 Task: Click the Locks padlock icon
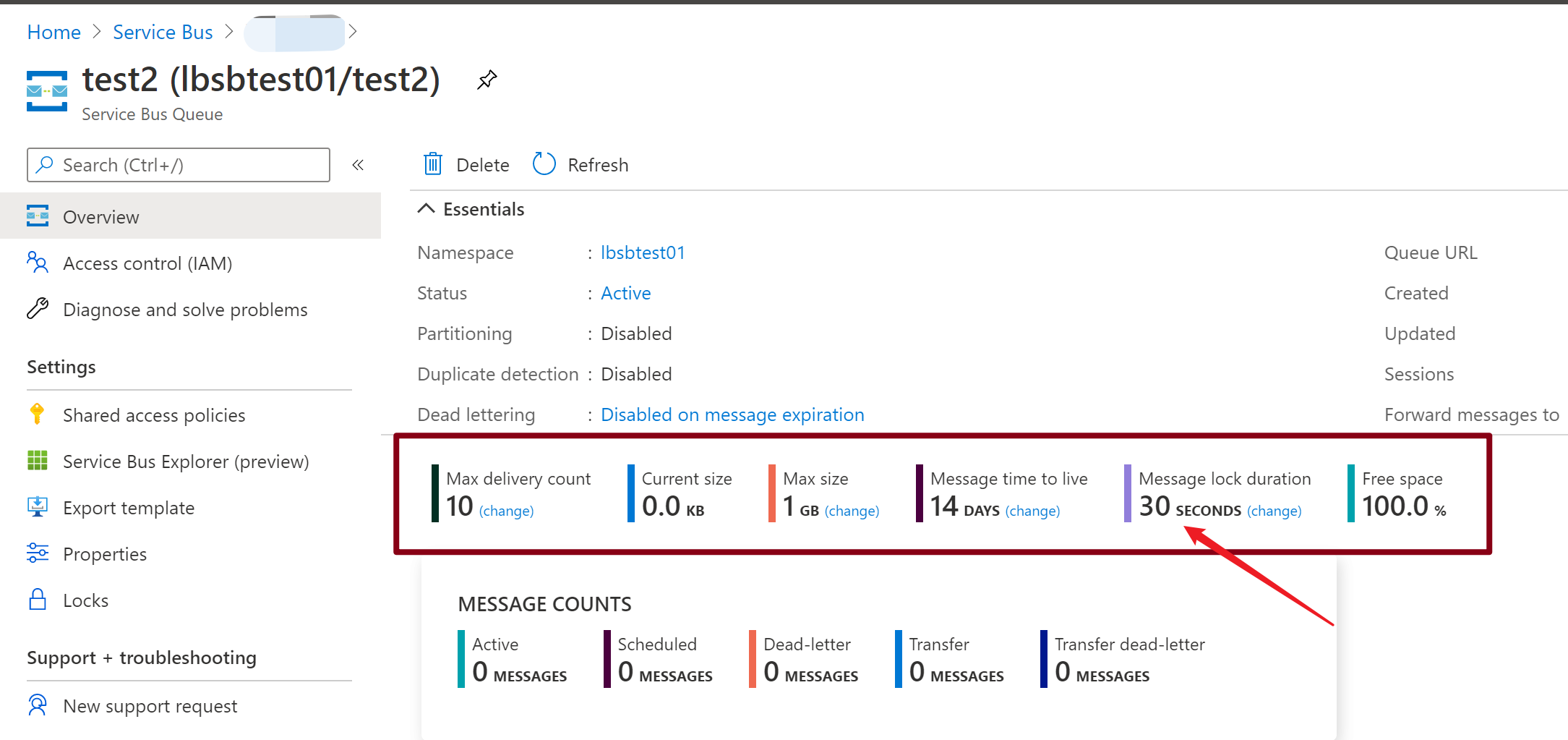click(38, 600)
